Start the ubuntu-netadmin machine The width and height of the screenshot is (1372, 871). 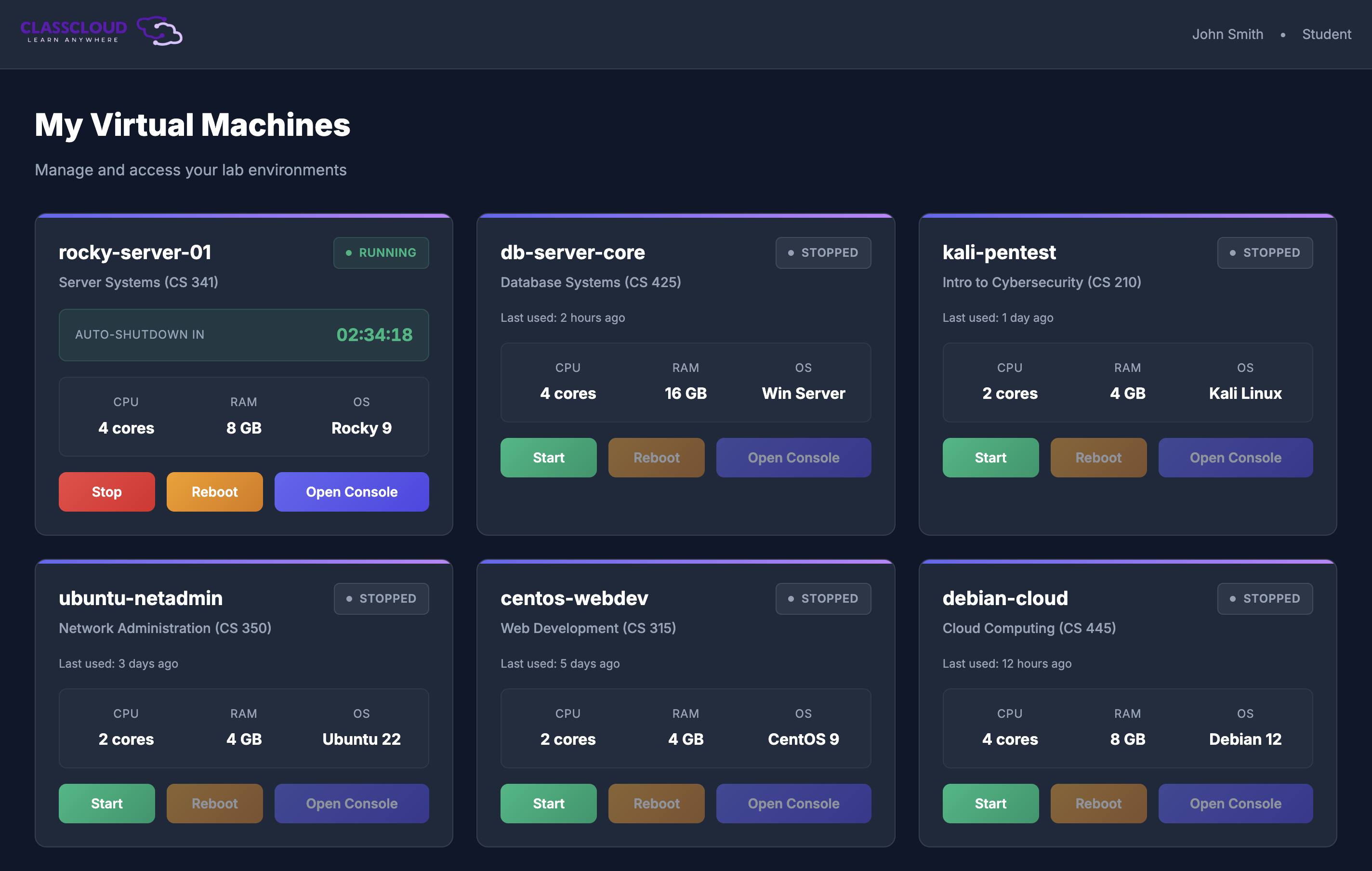click(x=106, y=803)
